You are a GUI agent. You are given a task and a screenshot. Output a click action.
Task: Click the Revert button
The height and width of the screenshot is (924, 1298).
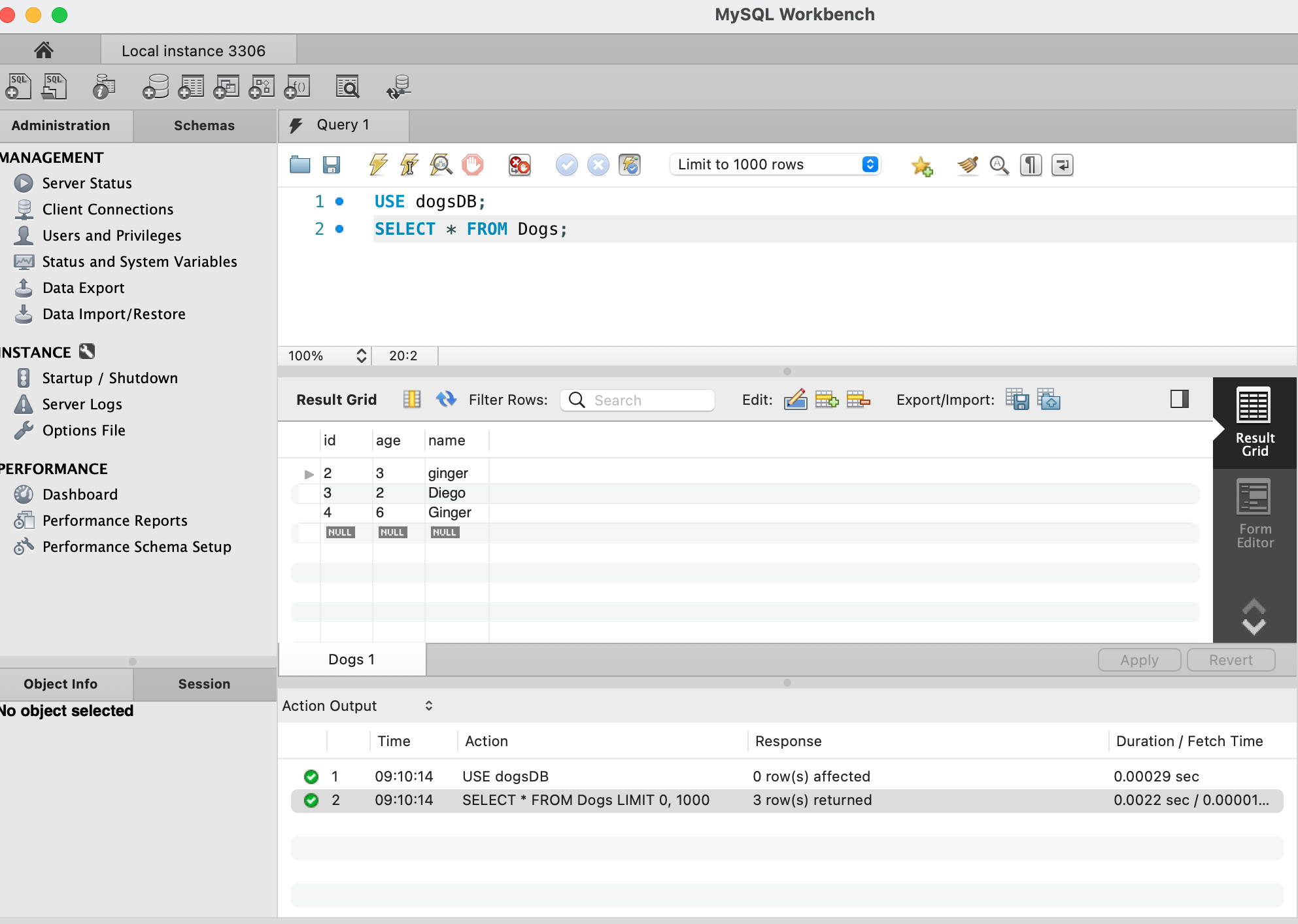(x=1231, y=660)
